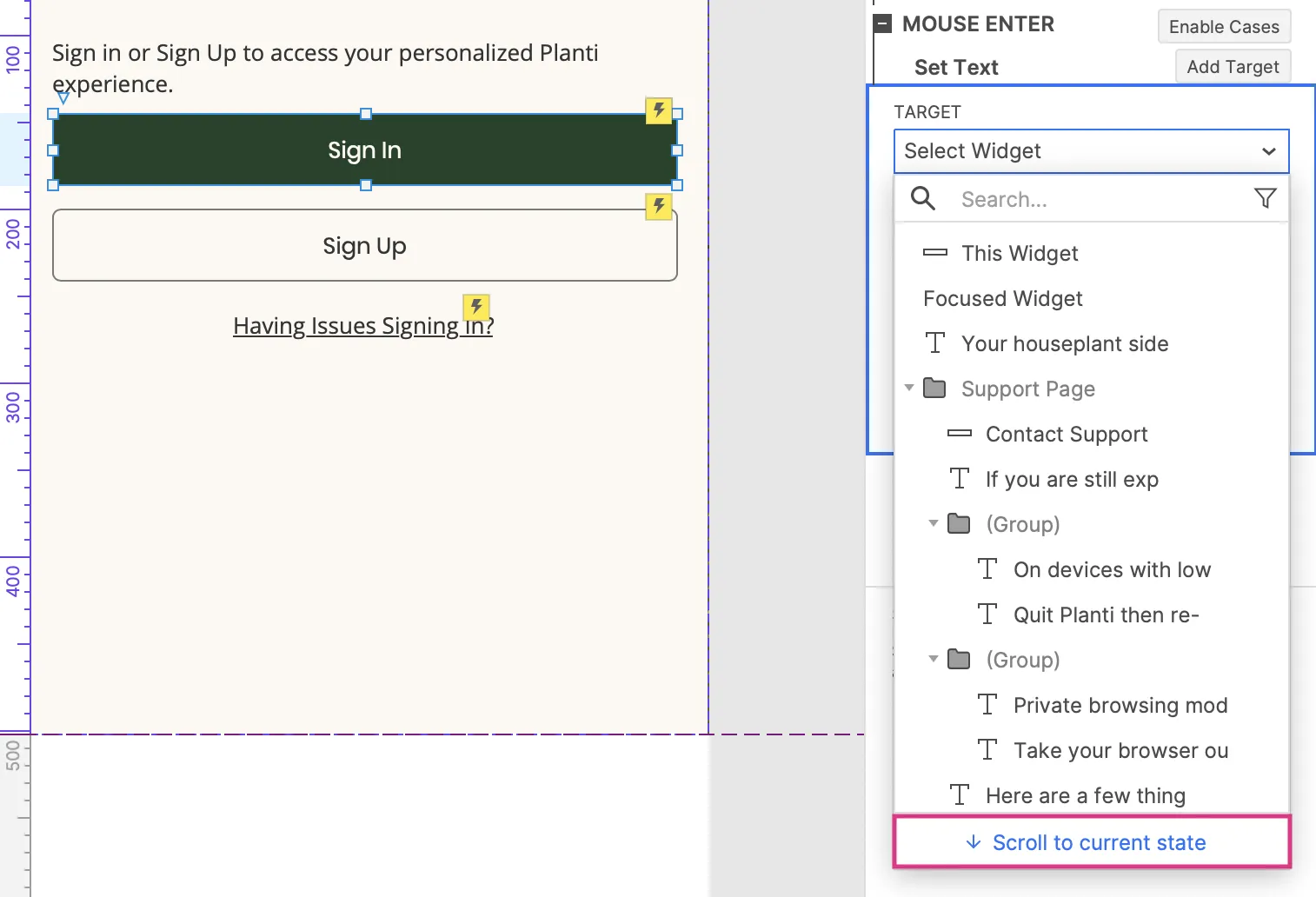This screenshot has height=897, width=1316.
Task: Collapse the Mouse Enter interaction section
Action: click(x=882, y=24)
